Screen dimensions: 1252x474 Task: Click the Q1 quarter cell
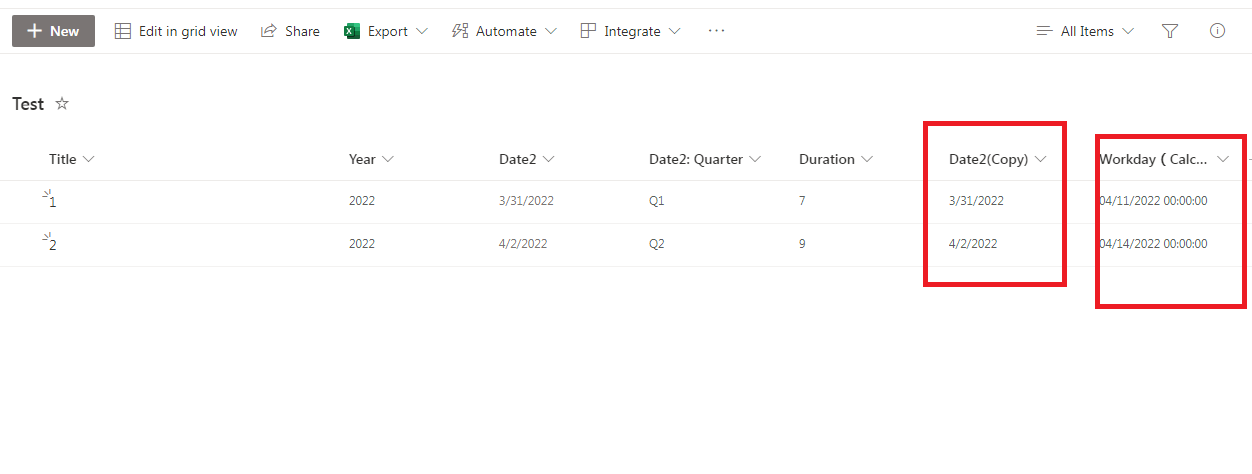[x=656, y=201]
